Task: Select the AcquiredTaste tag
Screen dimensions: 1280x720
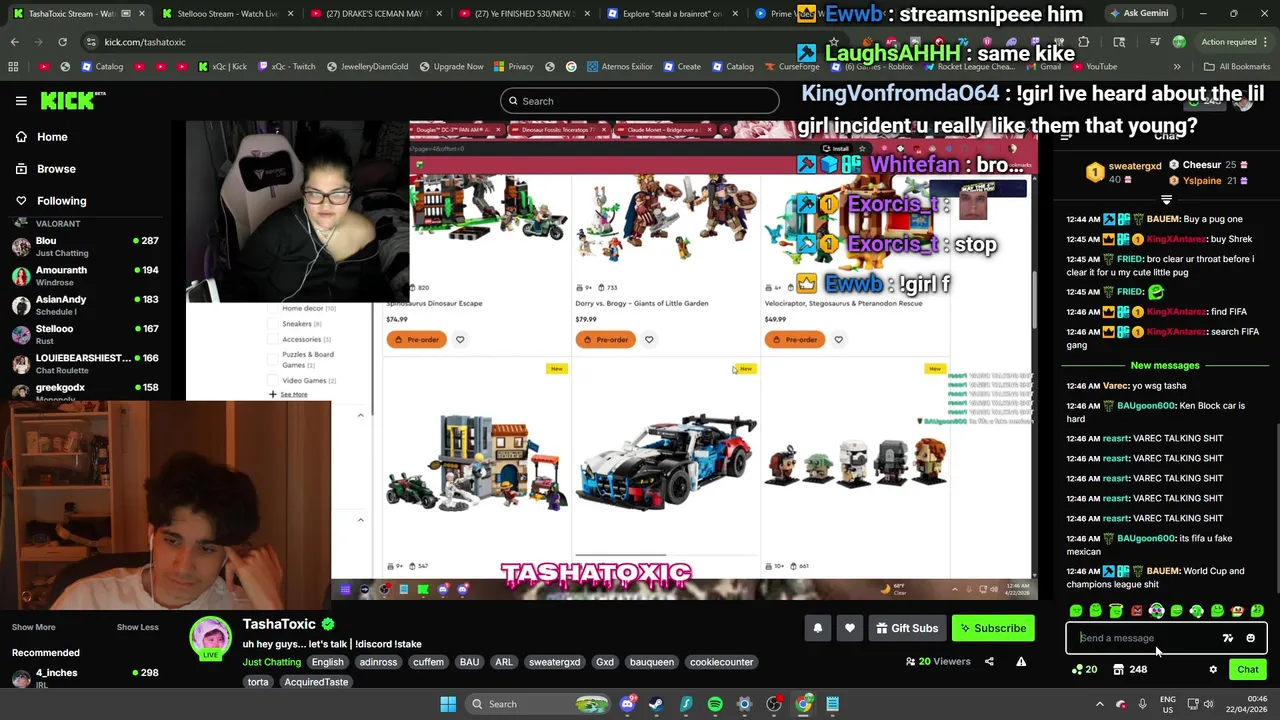Action: click(x=316, y=682)
